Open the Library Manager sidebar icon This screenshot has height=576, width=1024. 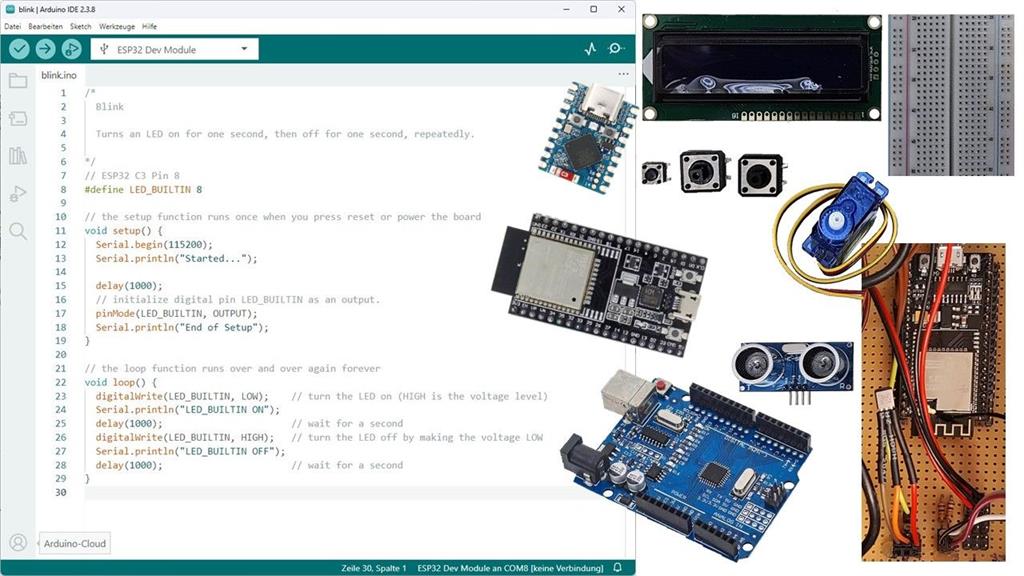click(x=18, y=155)
